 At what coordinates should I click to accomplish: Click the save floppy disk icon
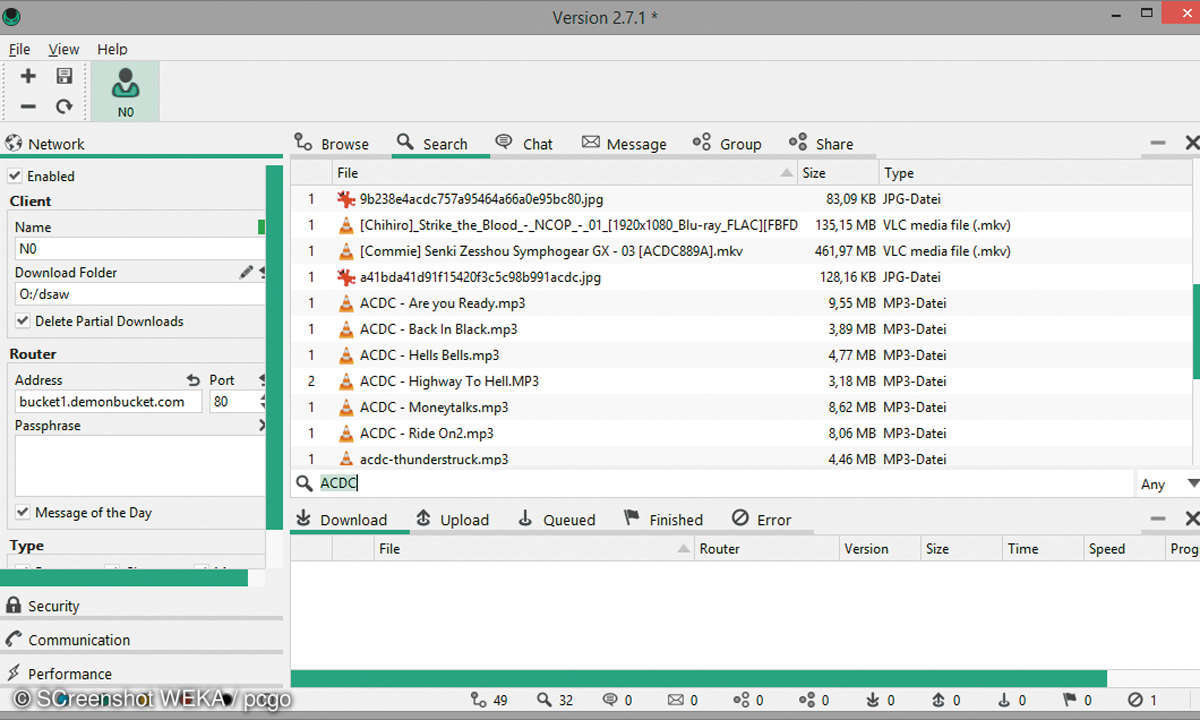point(64,76)
